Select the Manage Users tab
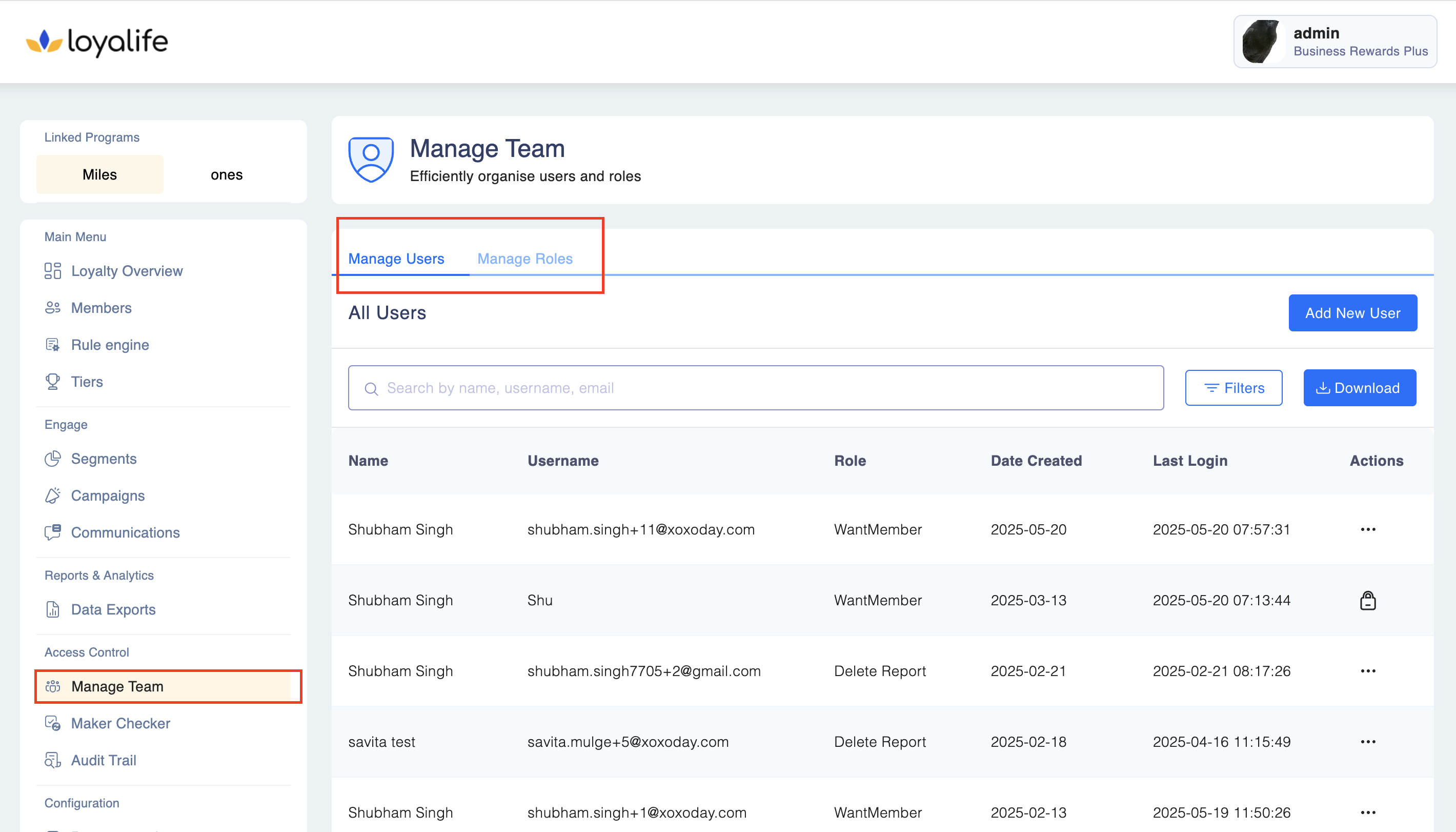The image size is (1456, 832). click(396, 259)
